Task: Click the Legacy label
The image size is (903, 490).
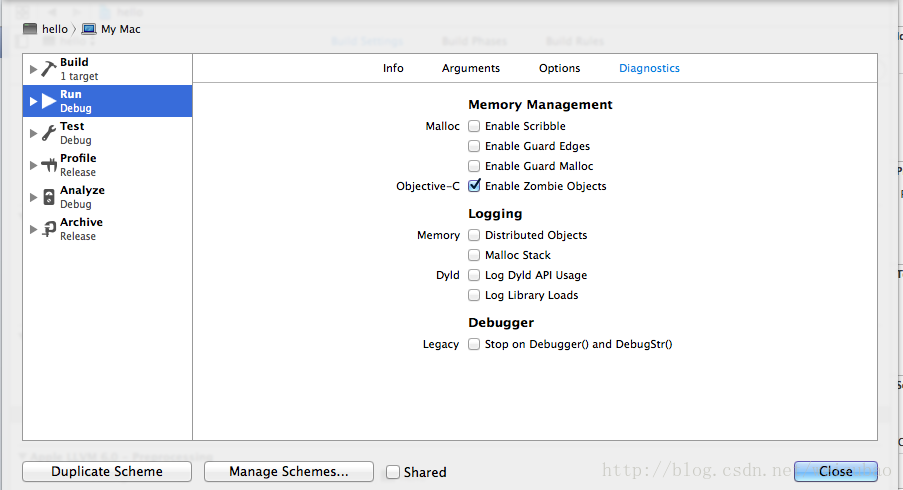Action: point(441,344)
